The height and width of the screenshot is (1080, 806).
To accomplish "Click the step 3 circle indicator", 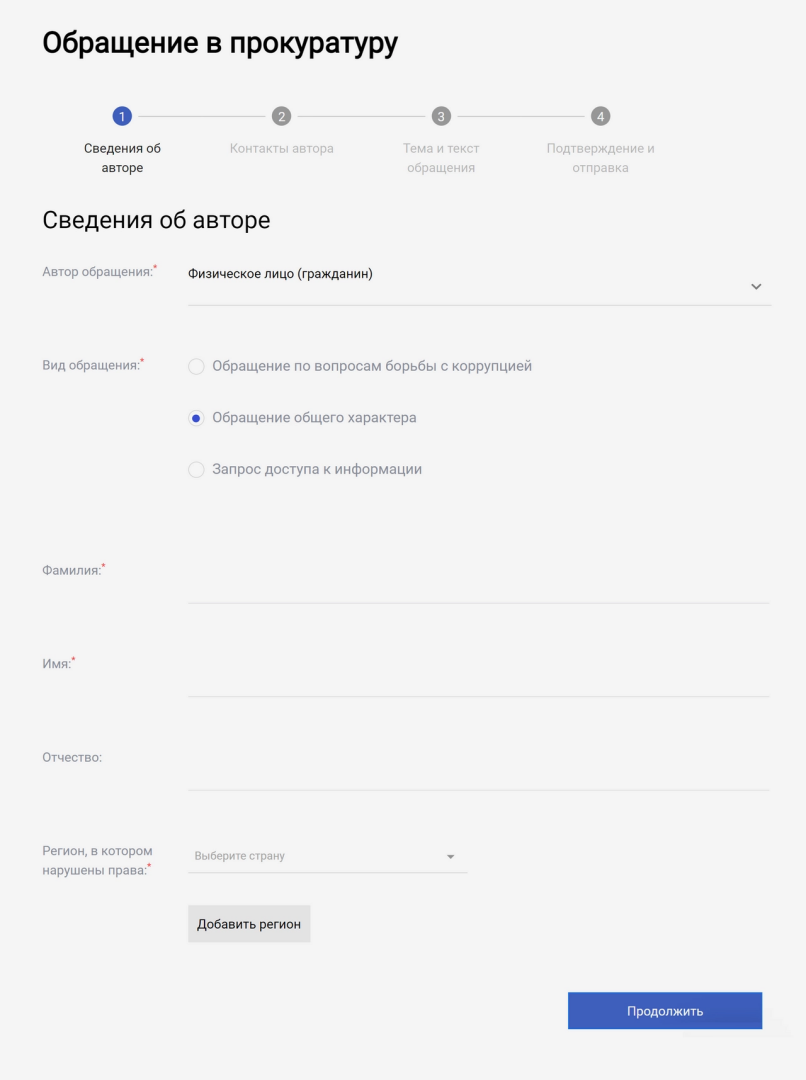I will (441, 117).
